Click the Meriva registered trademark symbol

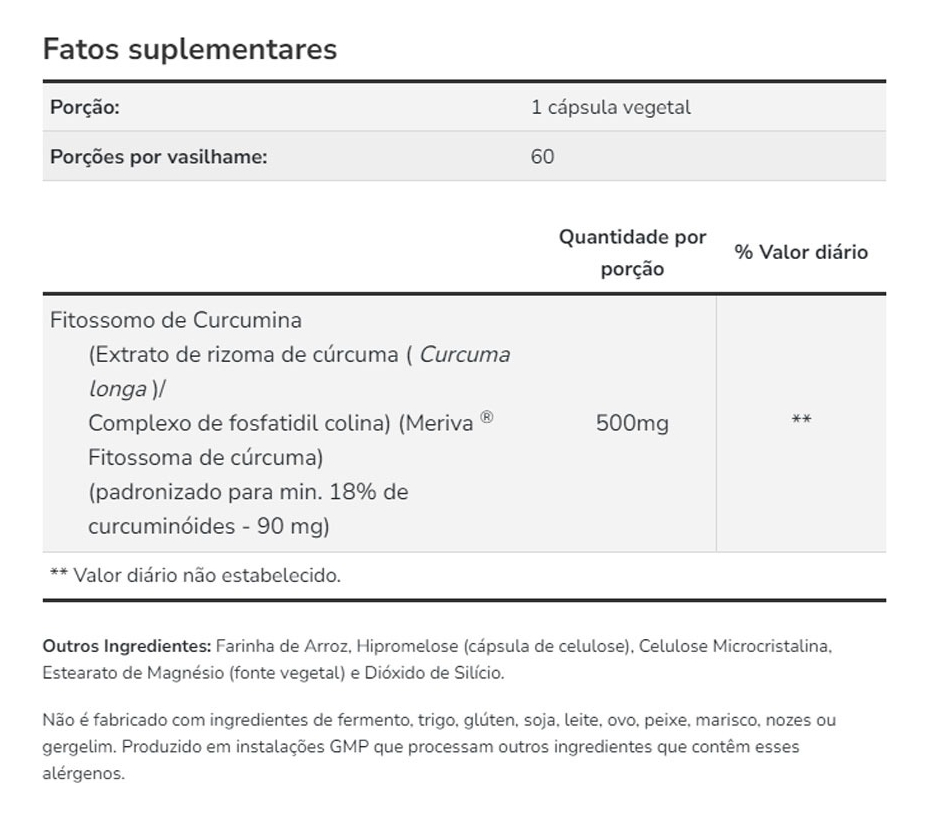(486, 418)
